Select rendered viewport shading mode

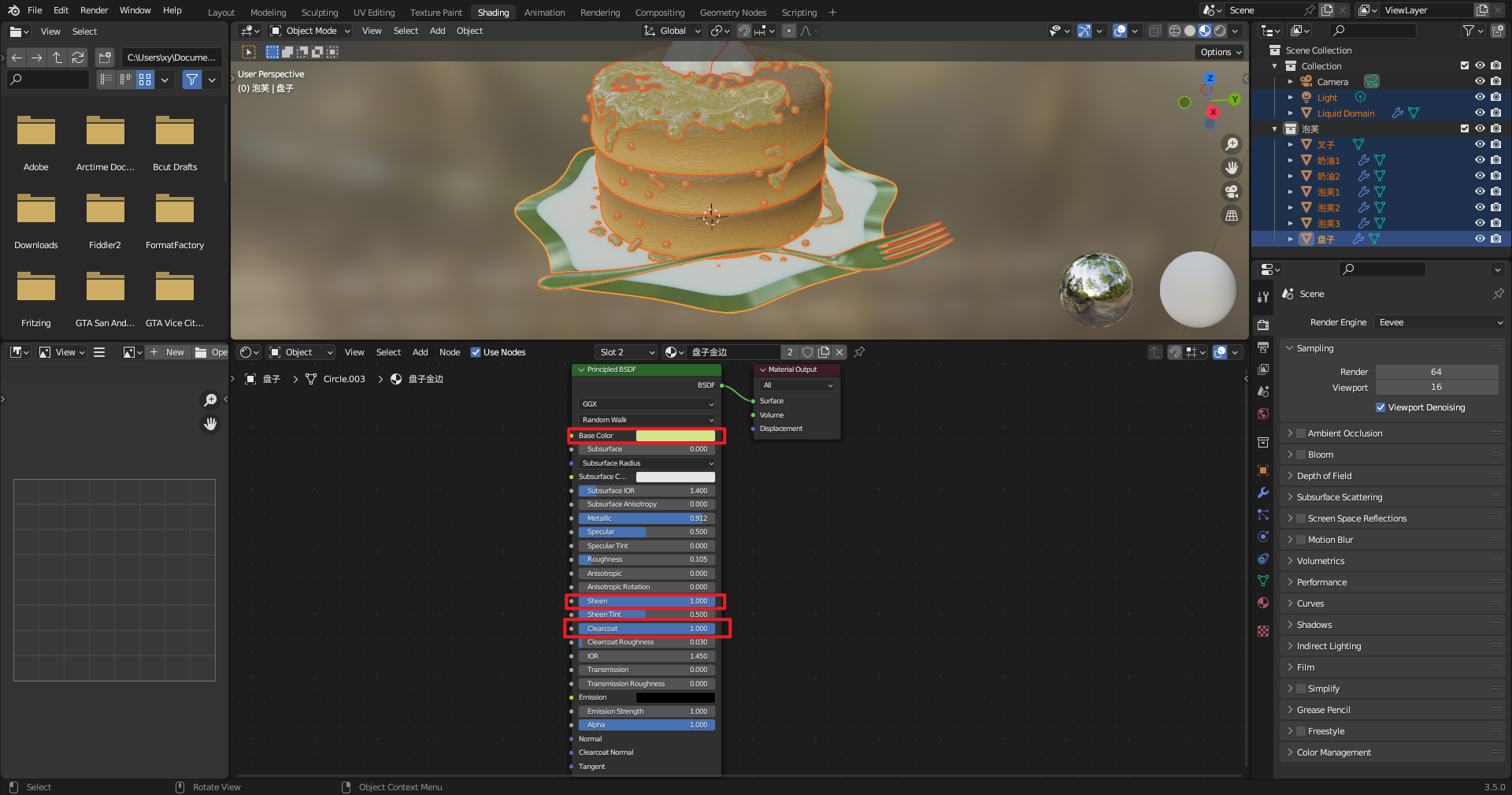1220,31
